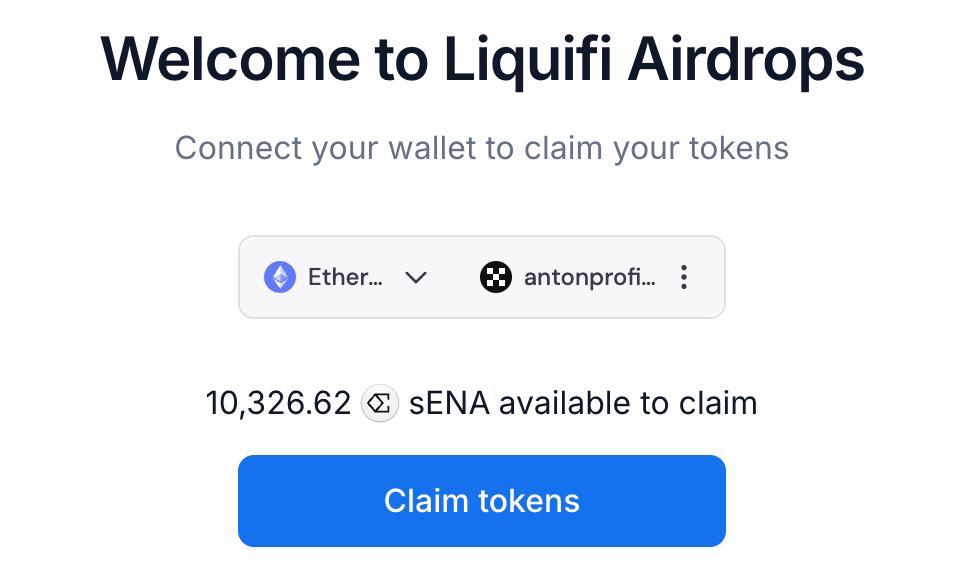Screen dimensions: 972x578
Task: Open the three-dot wallet options menu
Action: click(x=684, y=277)
